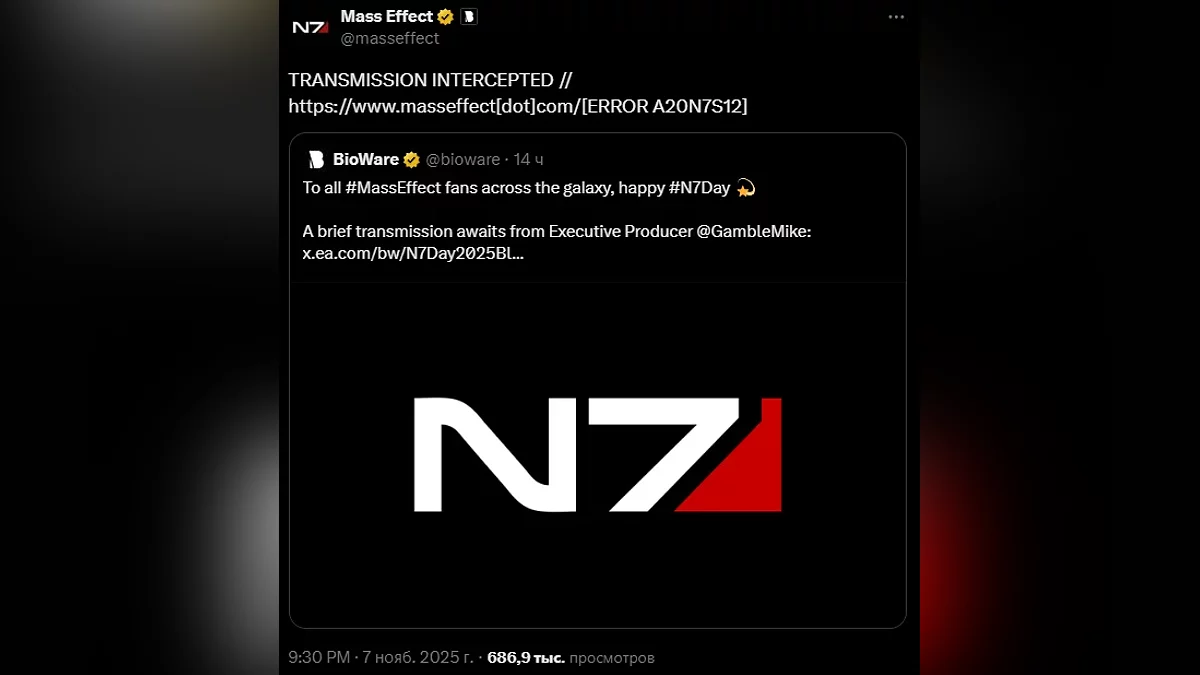Follow the x.ea.com/bw/N7Day2025 link
The height and width of the screenshot is (675, 1200).
(413, 254)
